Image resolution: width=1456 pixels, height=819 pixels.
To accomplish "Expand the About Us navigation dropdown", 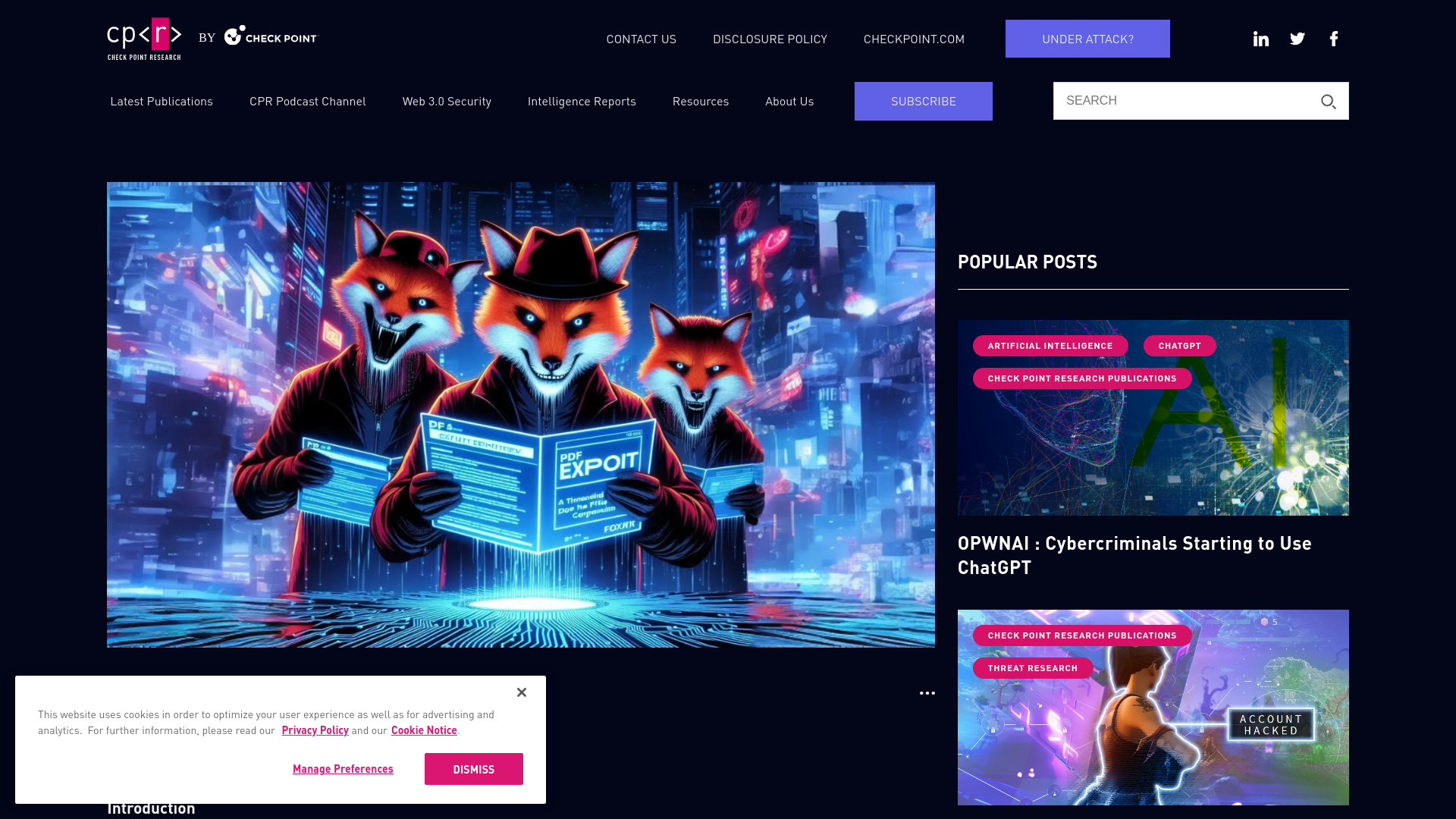I will 789,101.
